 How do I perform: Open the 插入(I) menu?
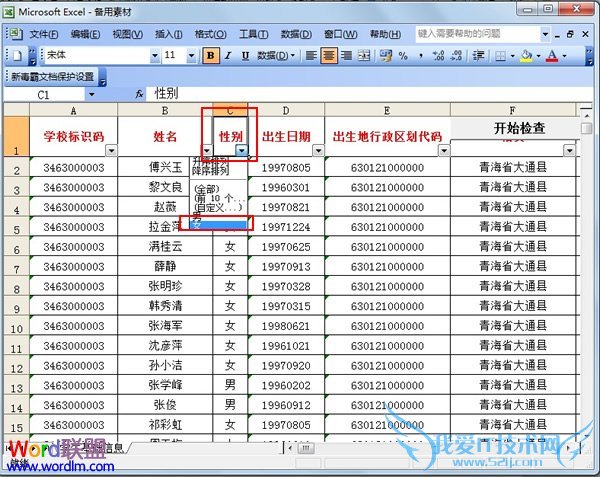168,34
